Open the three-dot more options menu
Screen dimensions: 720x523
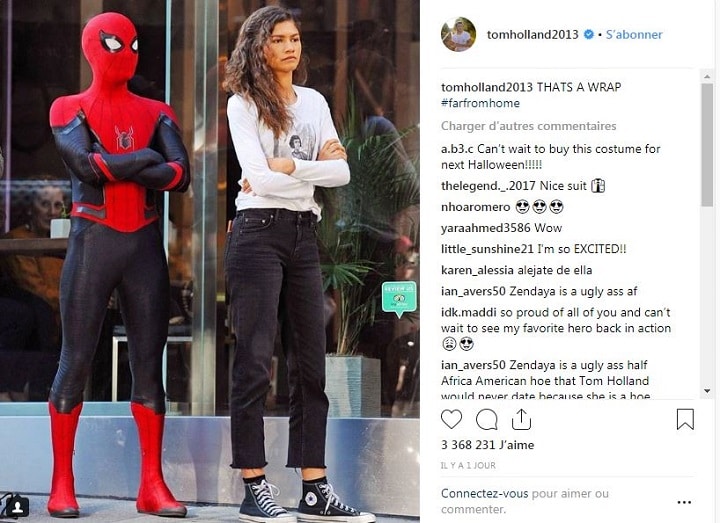684,502
